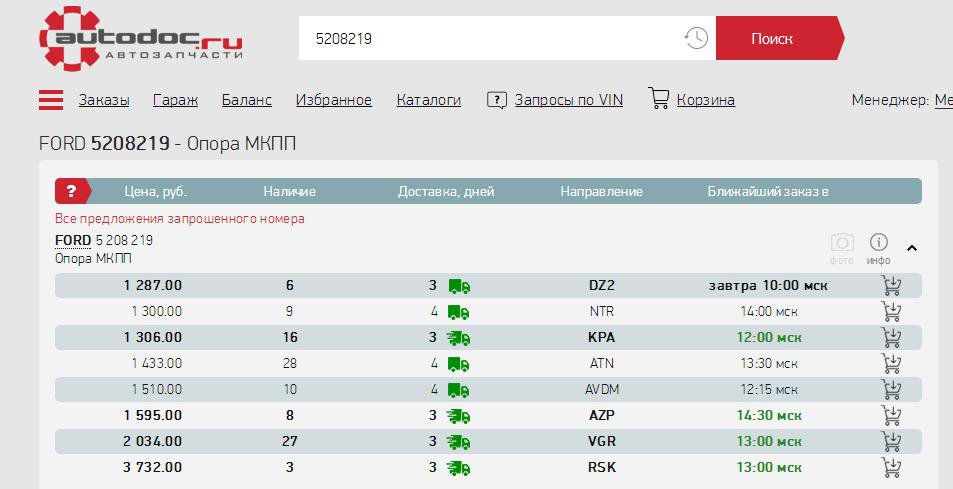Add the AZP offer to cart
953x489 pixels.
(891, 415)
